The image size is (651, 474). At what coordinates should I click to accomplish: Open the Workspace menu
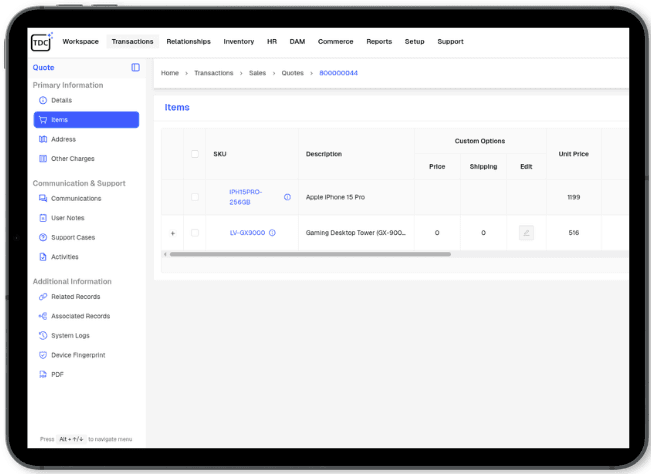[81, 42]
